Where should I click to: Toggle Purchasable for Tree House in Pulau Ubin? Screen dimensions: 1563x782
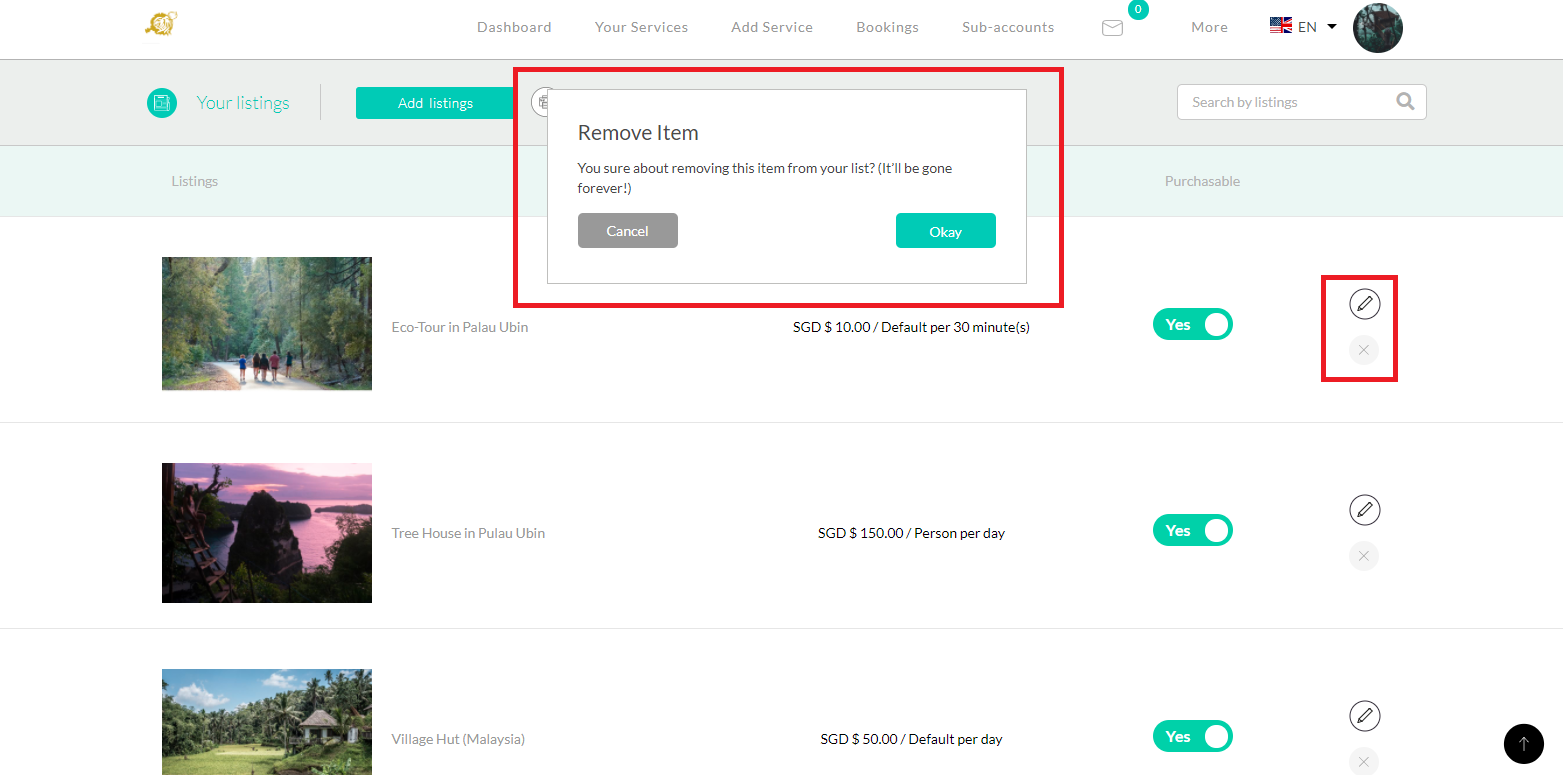pos(1193,530)
